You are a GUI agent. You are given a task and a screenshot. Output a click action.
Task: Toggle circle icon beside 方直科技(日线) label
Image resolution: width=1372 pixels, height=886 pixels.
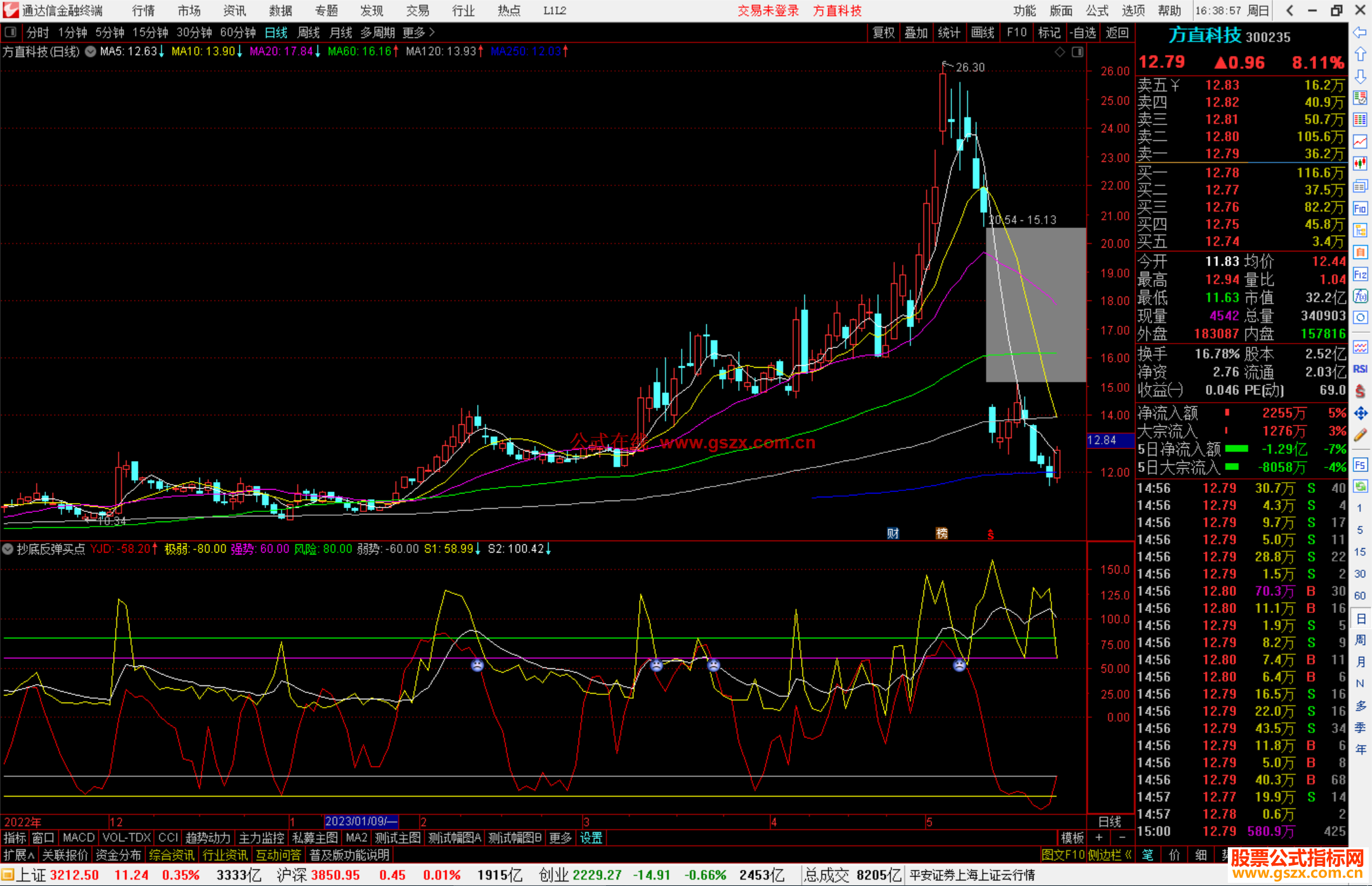(90, 51)
